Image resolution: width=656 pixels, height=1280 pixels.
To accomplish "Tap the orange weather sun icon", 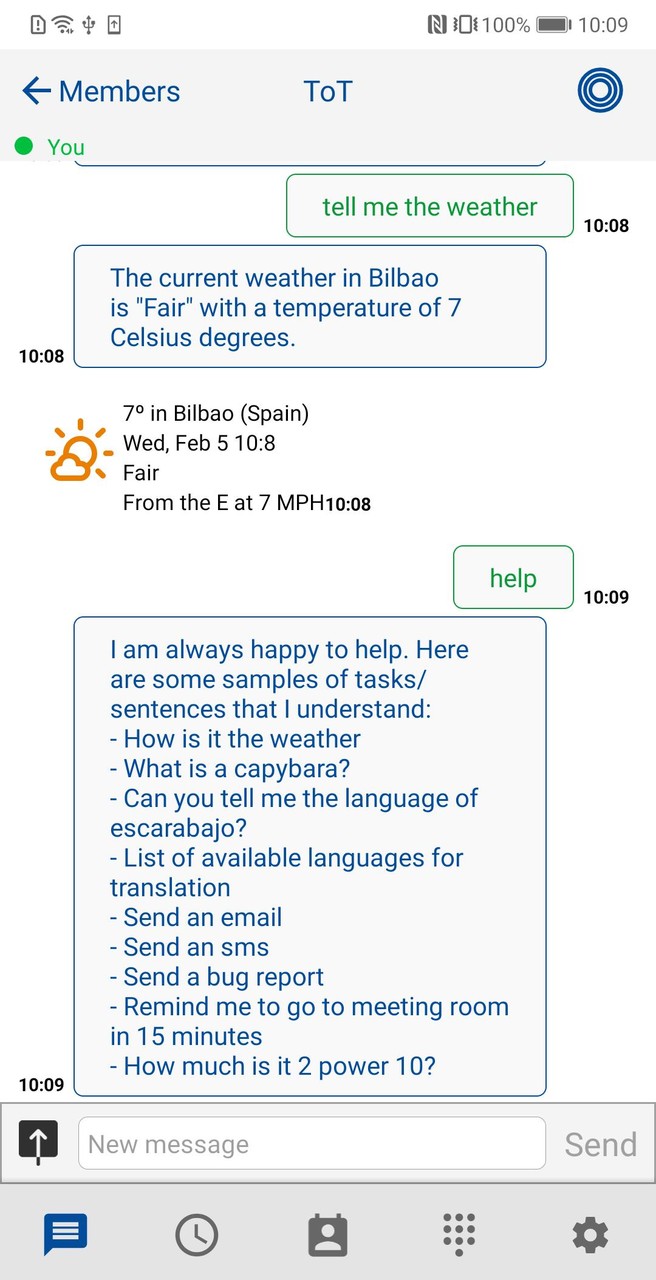I will tap(77, 452).
